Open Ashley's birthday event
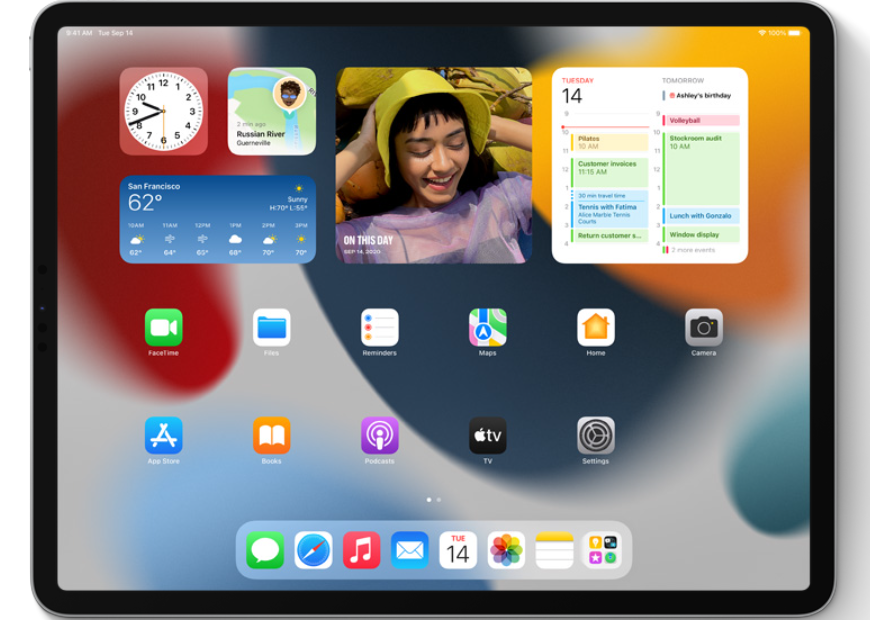Screen dimensions: 870x620 (700, 95)
